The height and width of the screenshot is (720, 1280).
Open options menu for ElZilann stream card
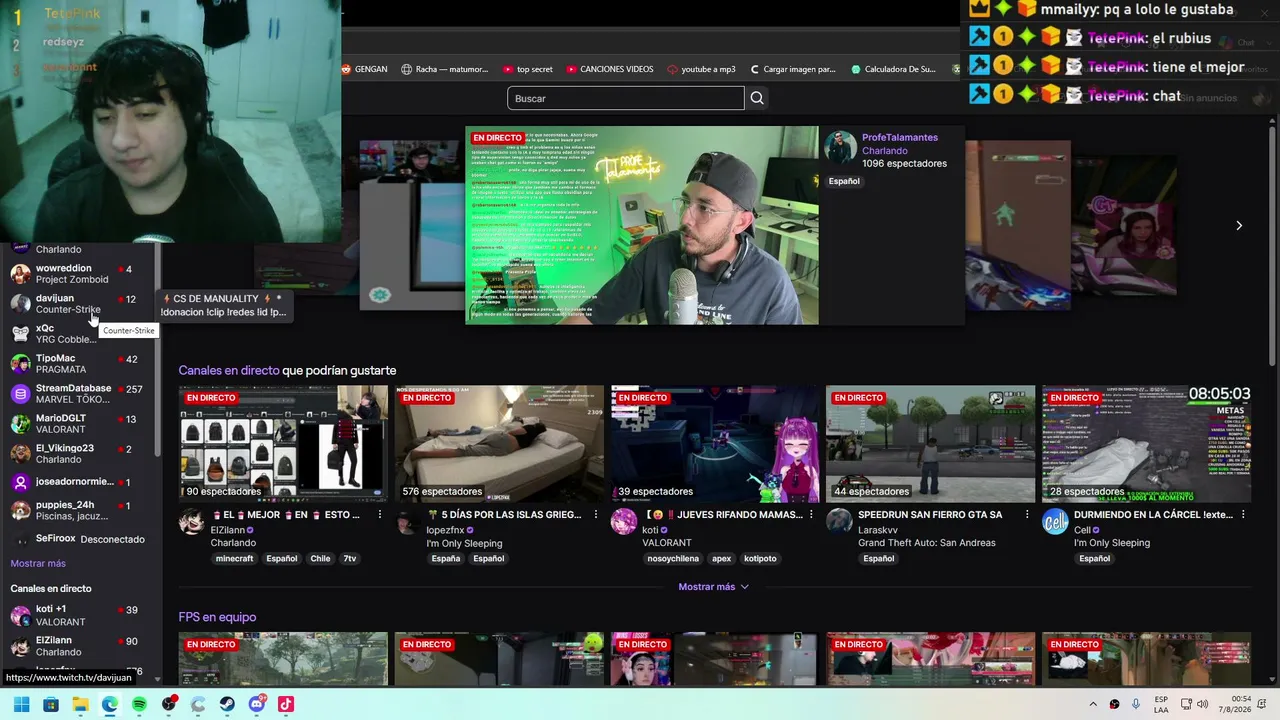379,515
